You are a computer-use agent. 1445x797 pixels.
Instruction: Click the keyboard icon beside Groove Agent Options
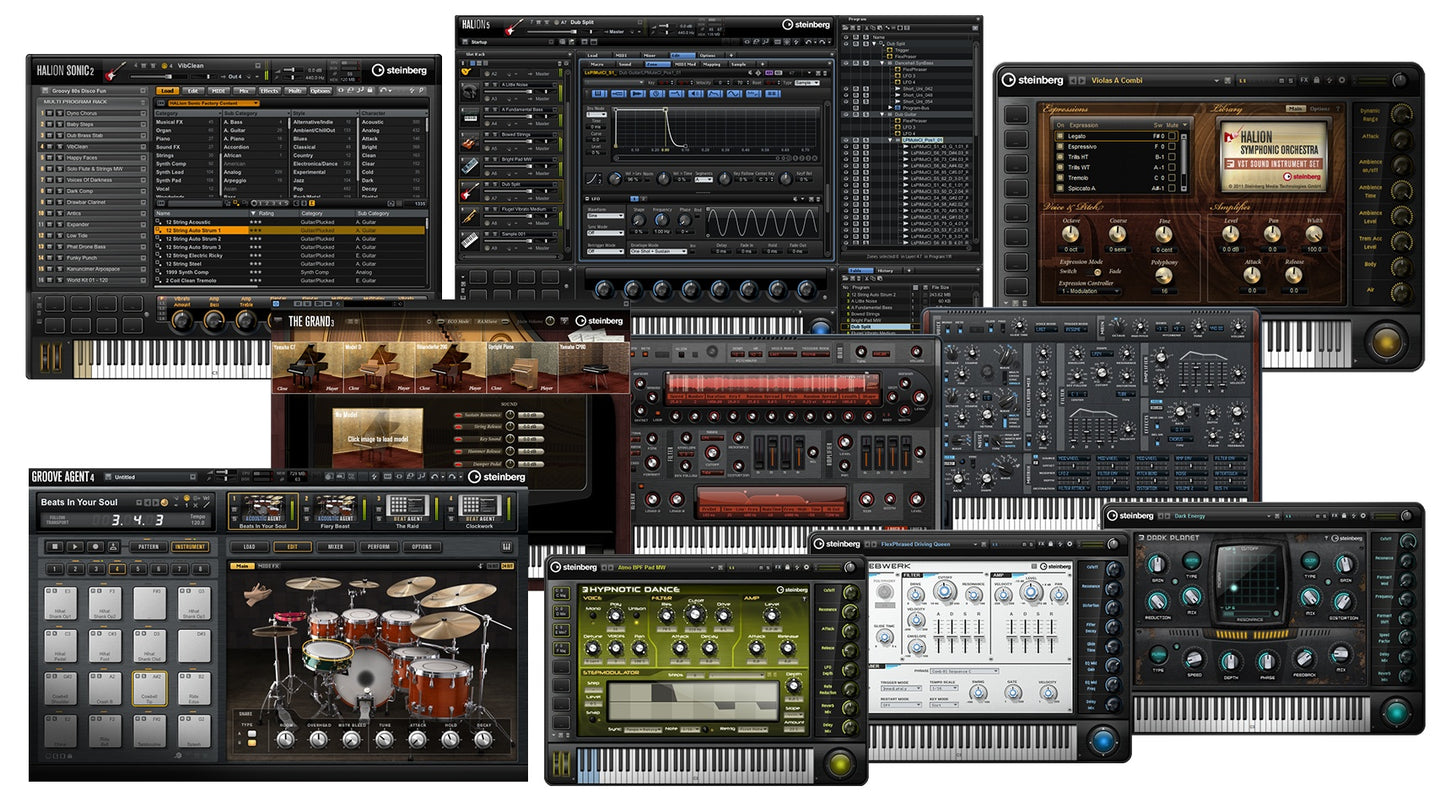coord(504,547)
